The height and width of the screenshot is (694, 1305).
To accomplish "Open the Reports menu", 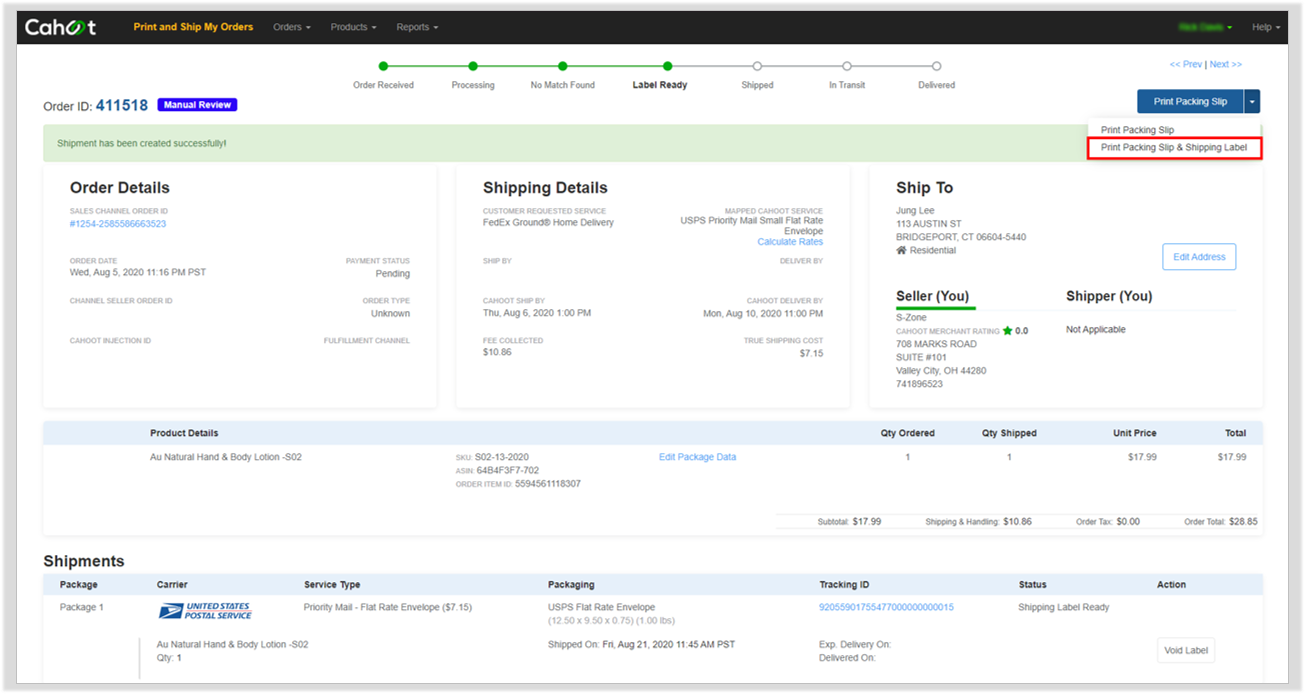I will pos(417,27).
